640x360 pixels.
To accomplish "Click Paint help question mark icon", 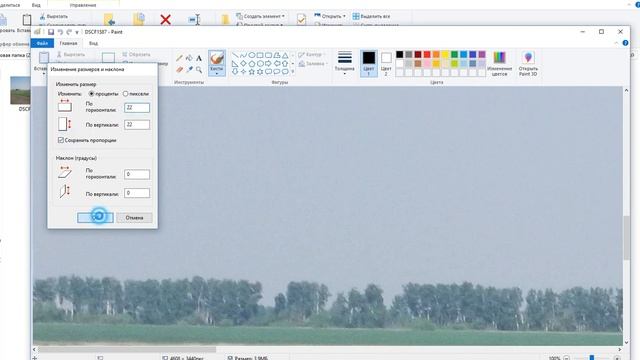I will click(x=625, y=43).
